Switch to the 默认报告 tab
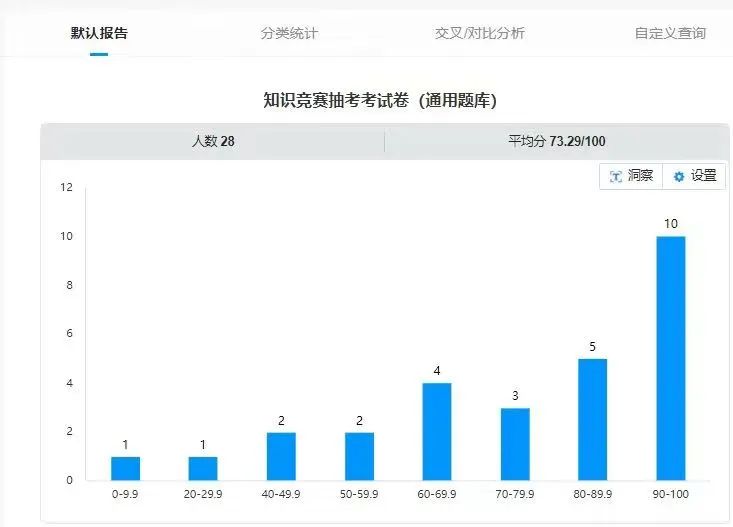 coord(99,33)
